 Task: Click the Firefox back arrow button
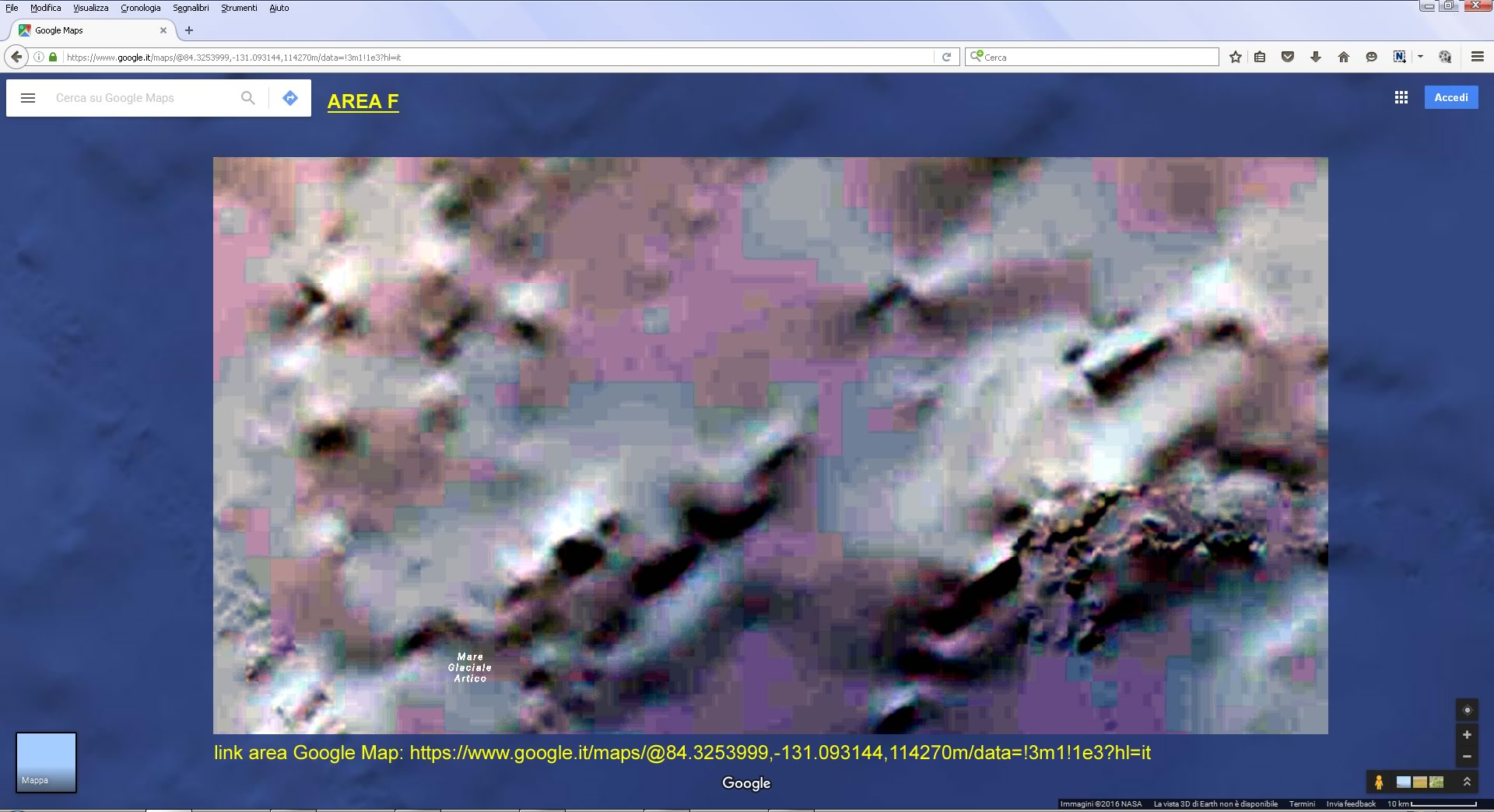(x=16, y=57)
